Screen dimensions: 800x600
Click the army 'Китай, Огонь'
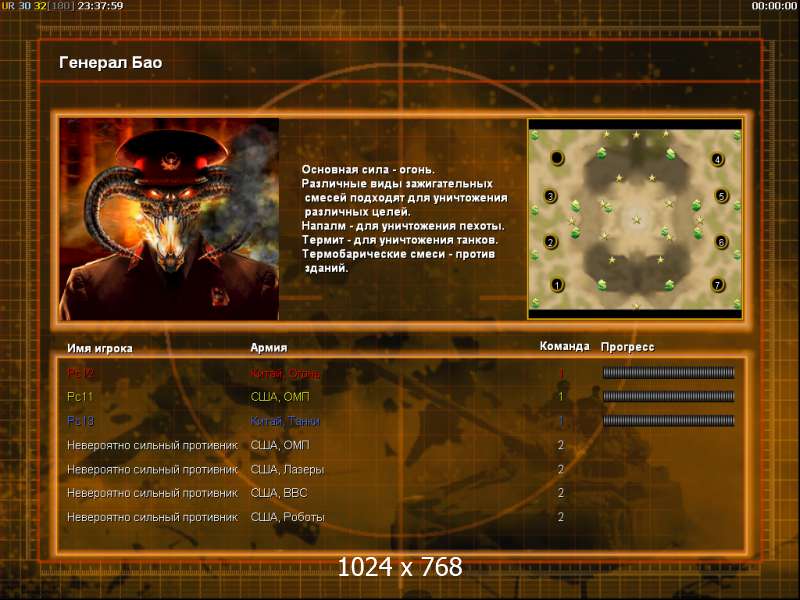tap(285, 373)
